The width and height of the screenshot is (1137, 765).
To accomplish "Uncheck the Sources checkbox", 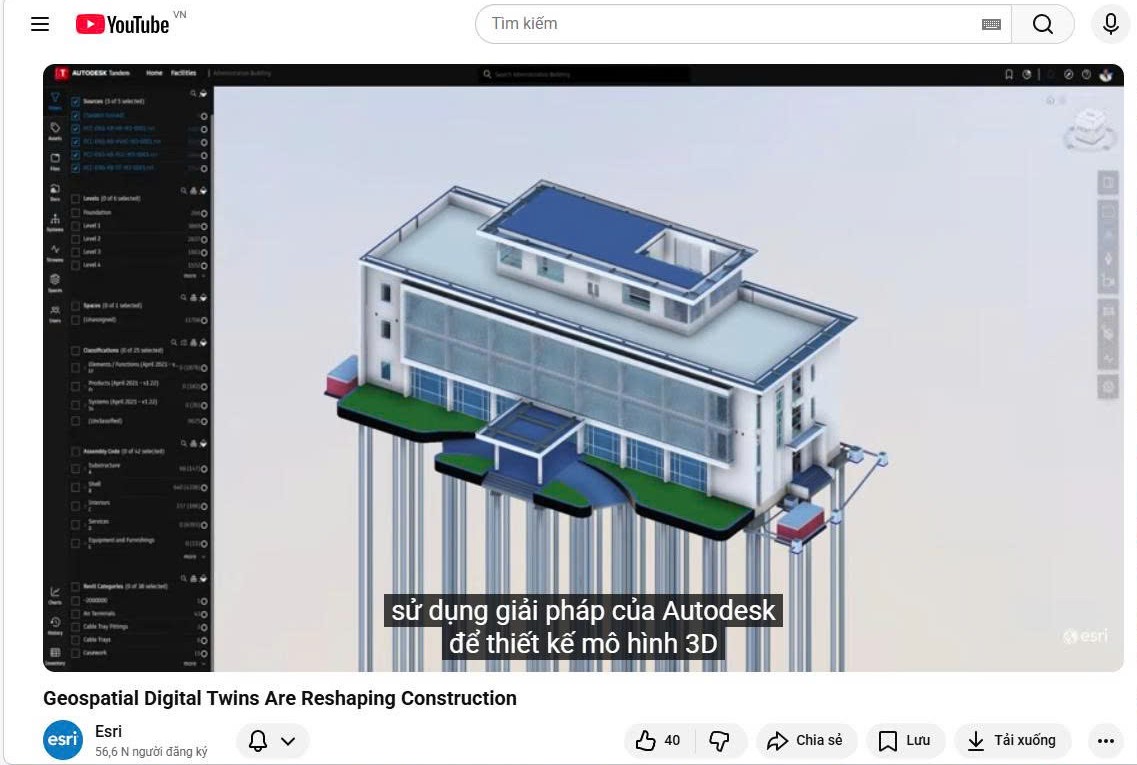I will [x=77, y=100].
